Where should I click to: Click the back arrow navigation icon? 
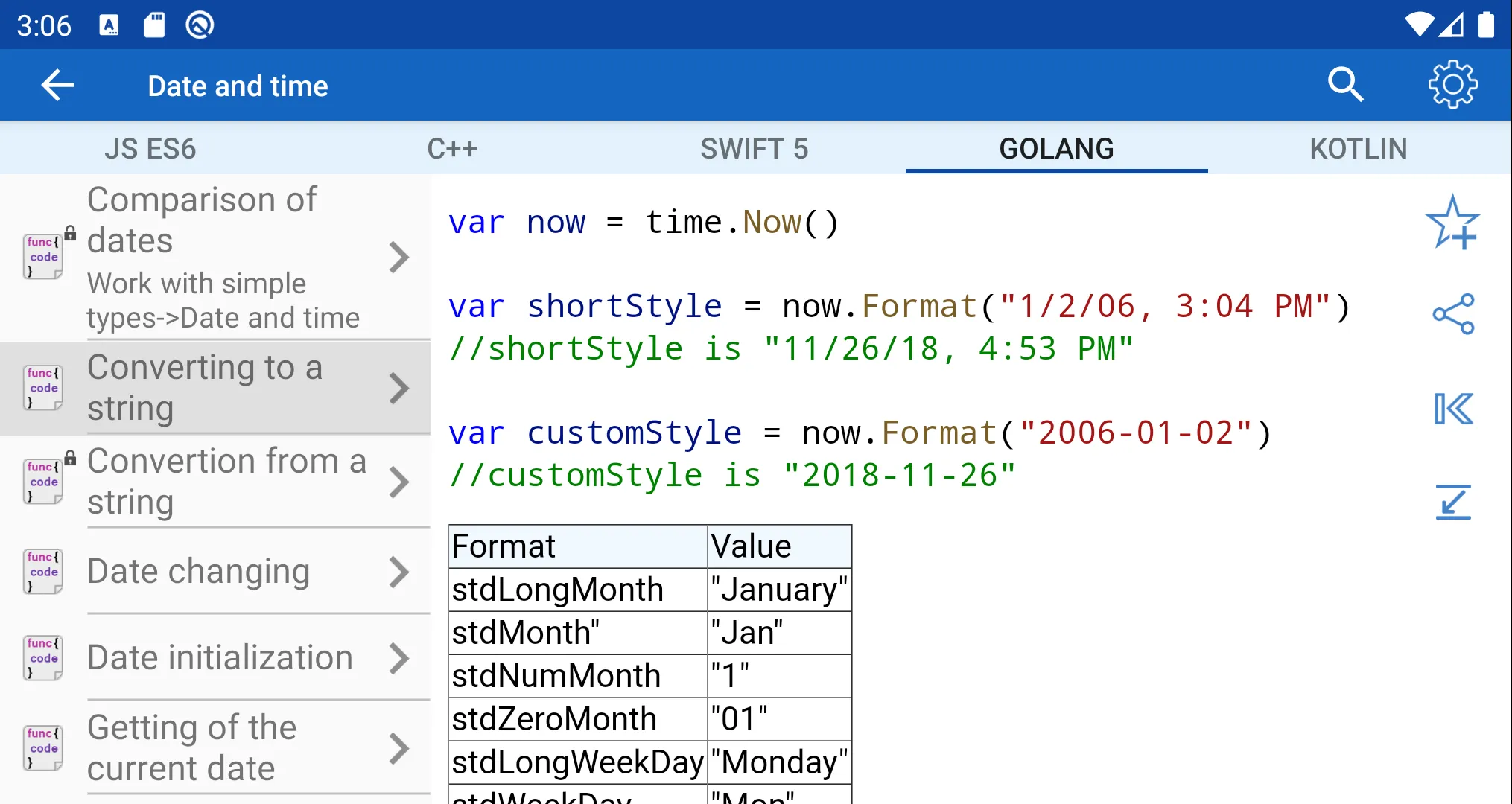point(57,85)
